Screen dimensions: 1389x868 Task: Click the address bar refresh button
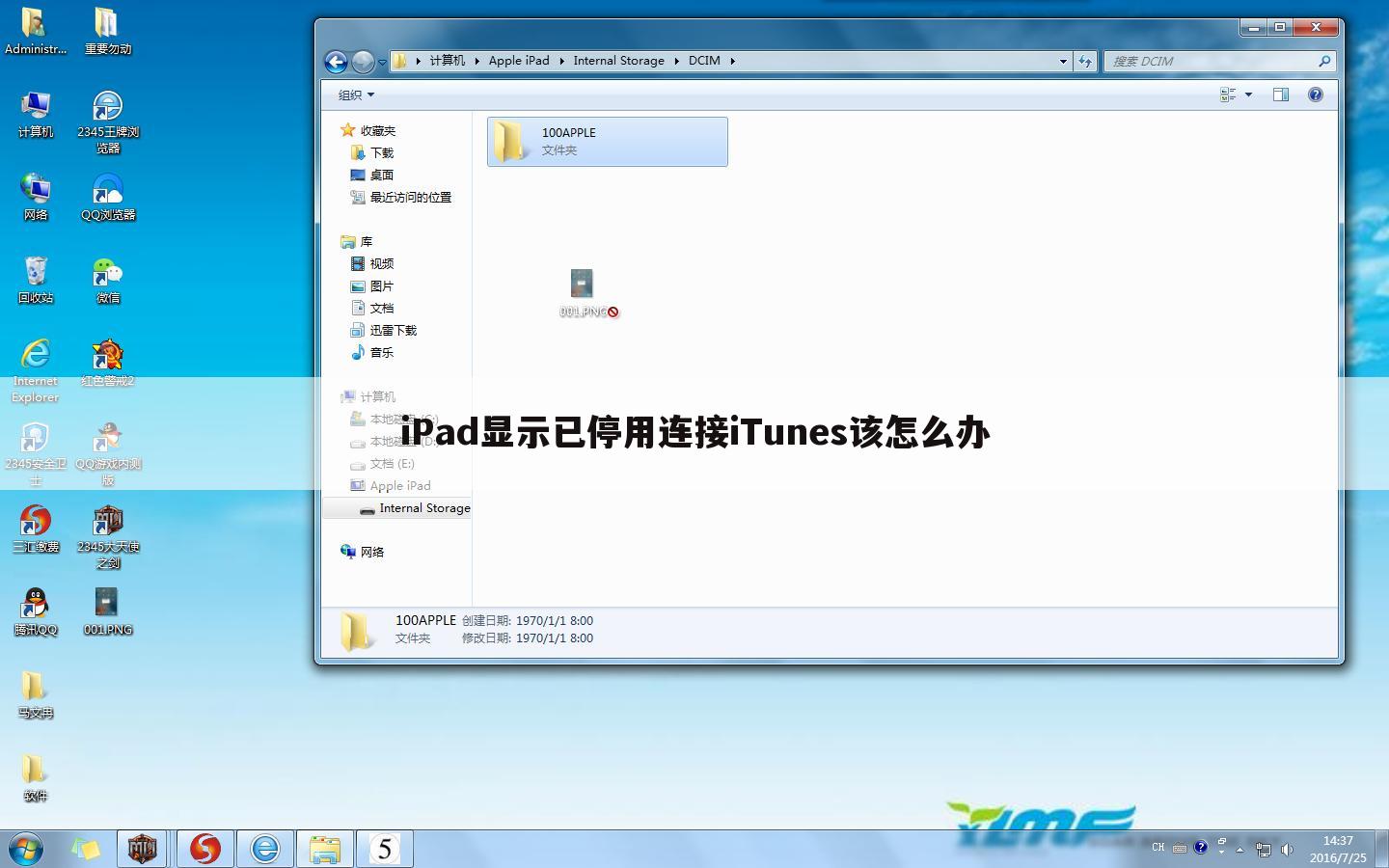[x=1085, y=61]
